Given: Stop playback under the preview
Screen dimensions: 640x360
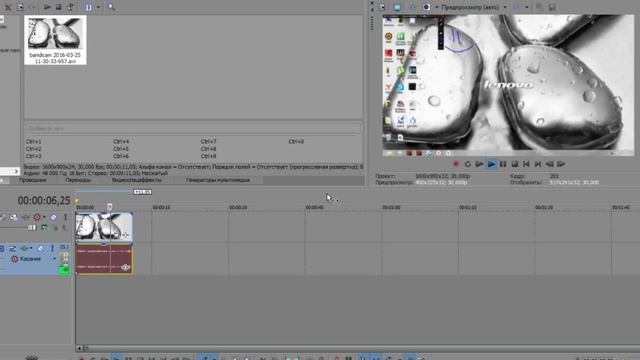Looking at the screenshot, I should [x=515, y=164].
